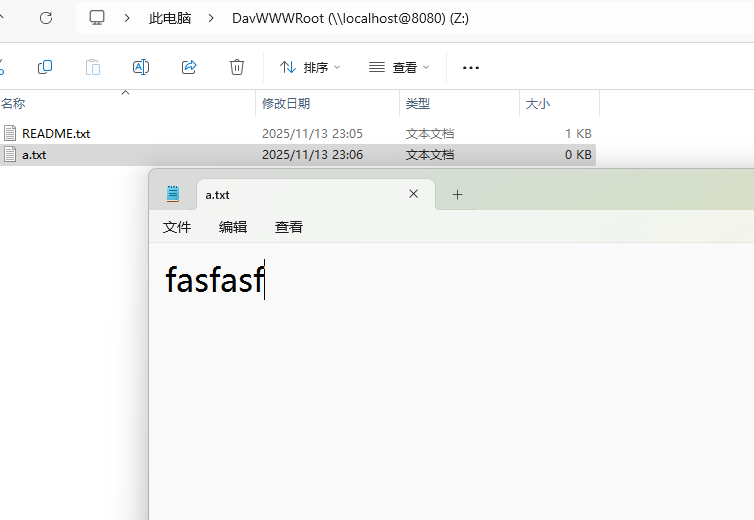Click 文本文档 type in a.txt row
754x520 pixels.
click(x=429, y=155)
